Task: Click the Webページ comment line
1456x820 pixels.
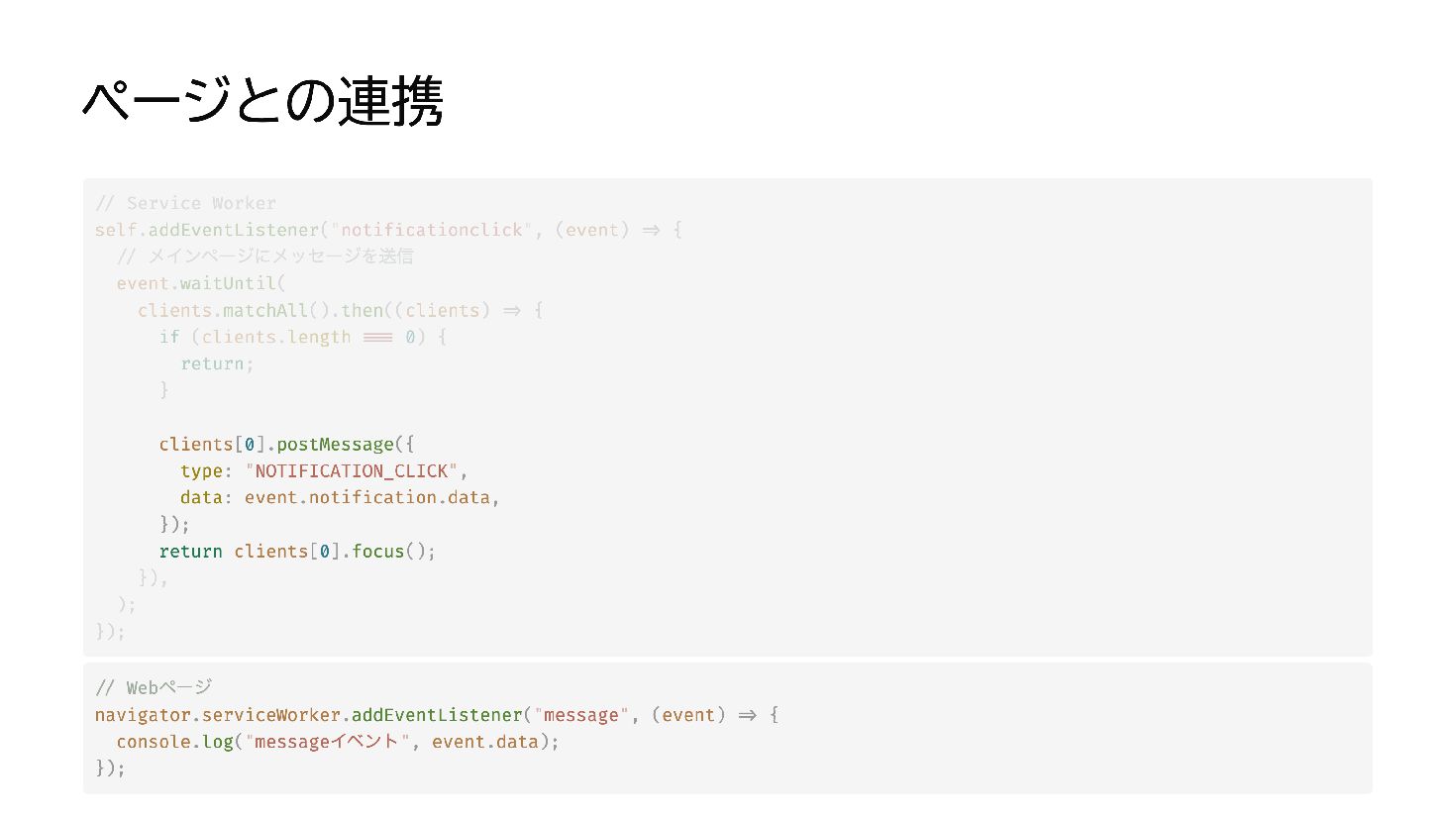Action: click(x=154, y=687)
